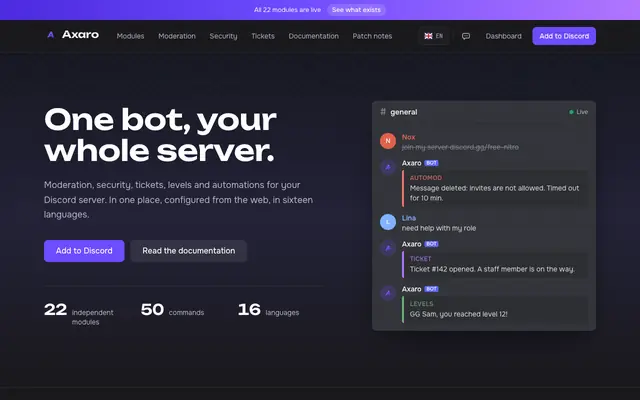Open Documentation from the nav bar
This screenshot has width=640, height=400.
tap(313, 36)
